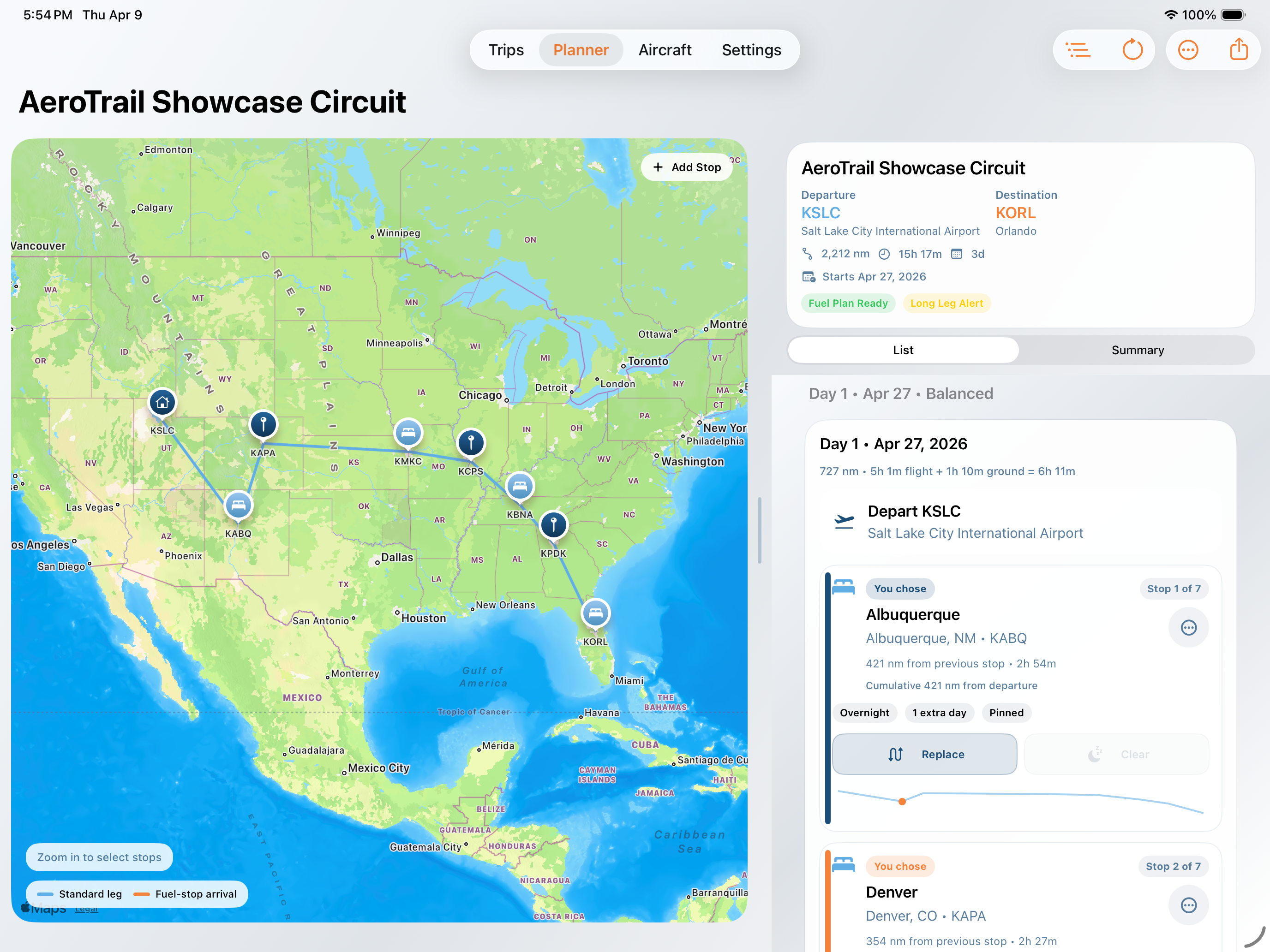
Task: Select the KMKC bed pin on map
Action: [407, 433]
